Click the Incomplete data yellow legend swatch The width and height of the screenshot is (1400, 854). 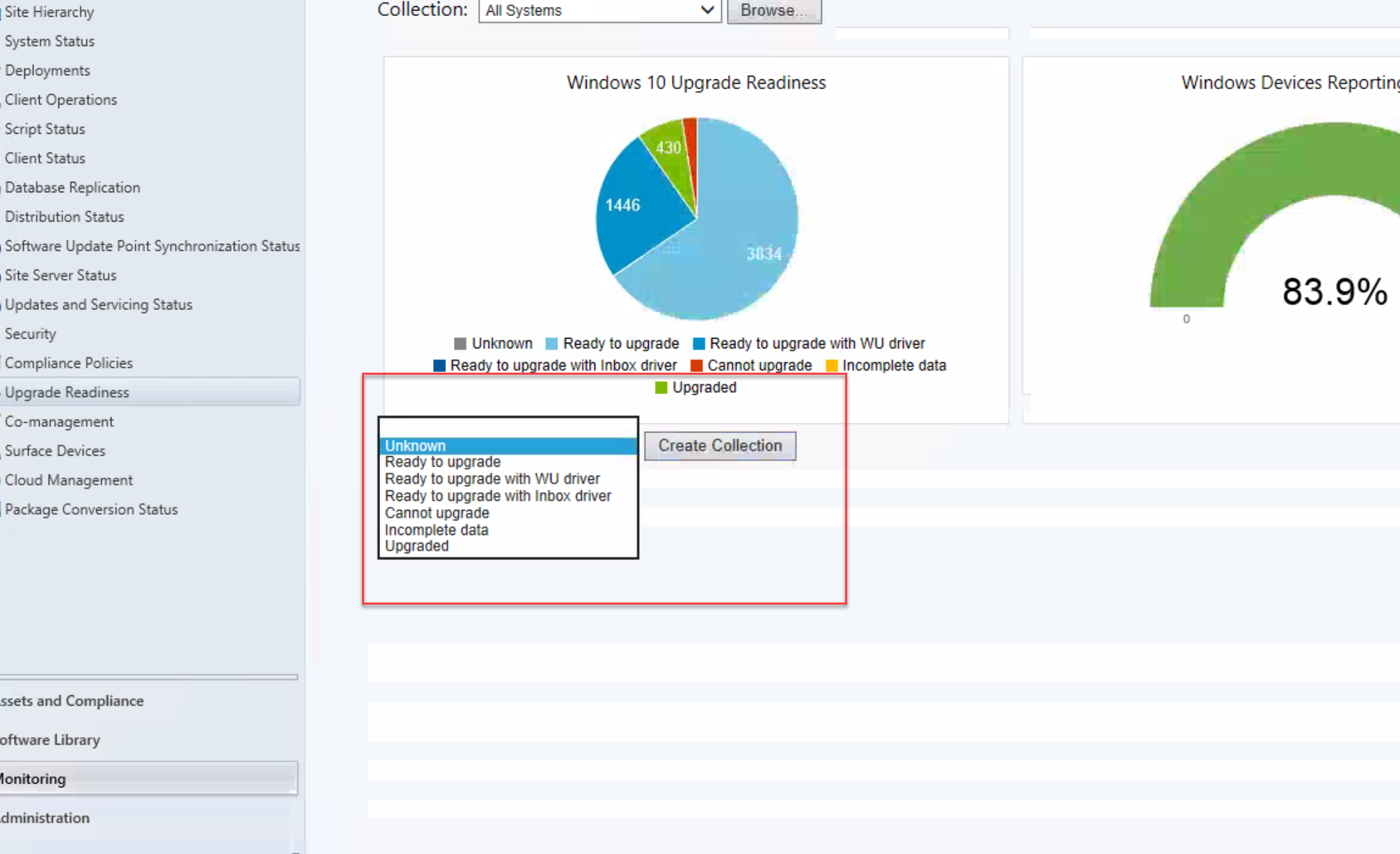(x=831, y=366)
